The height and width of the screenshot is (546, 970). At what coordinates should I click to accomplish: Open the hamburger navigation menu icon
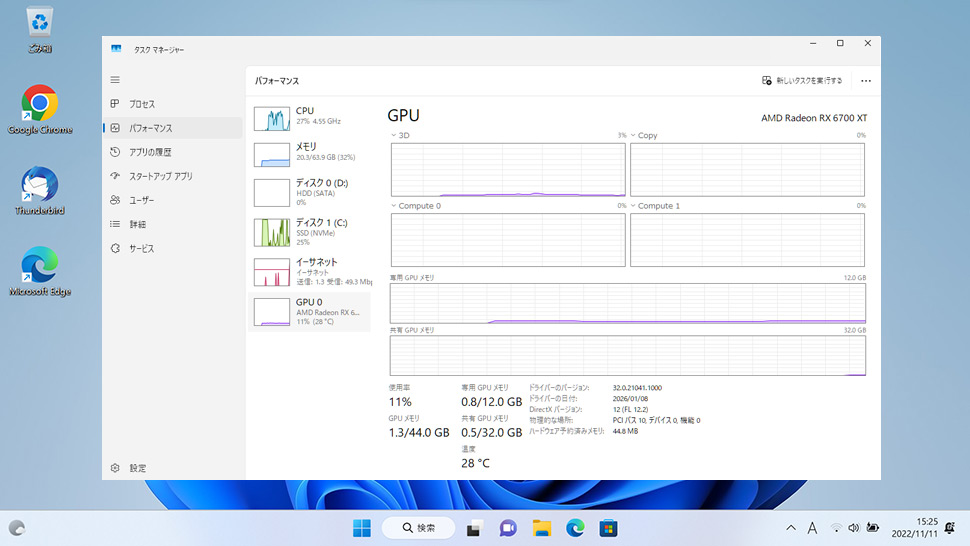(x=115, y=80)
